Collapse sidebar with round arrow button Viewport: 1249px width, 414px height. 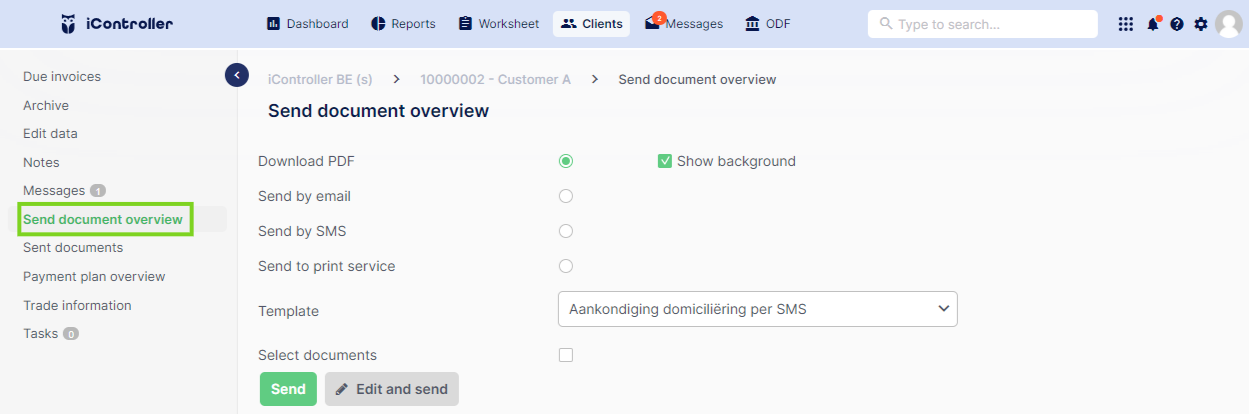click(237, 75)
